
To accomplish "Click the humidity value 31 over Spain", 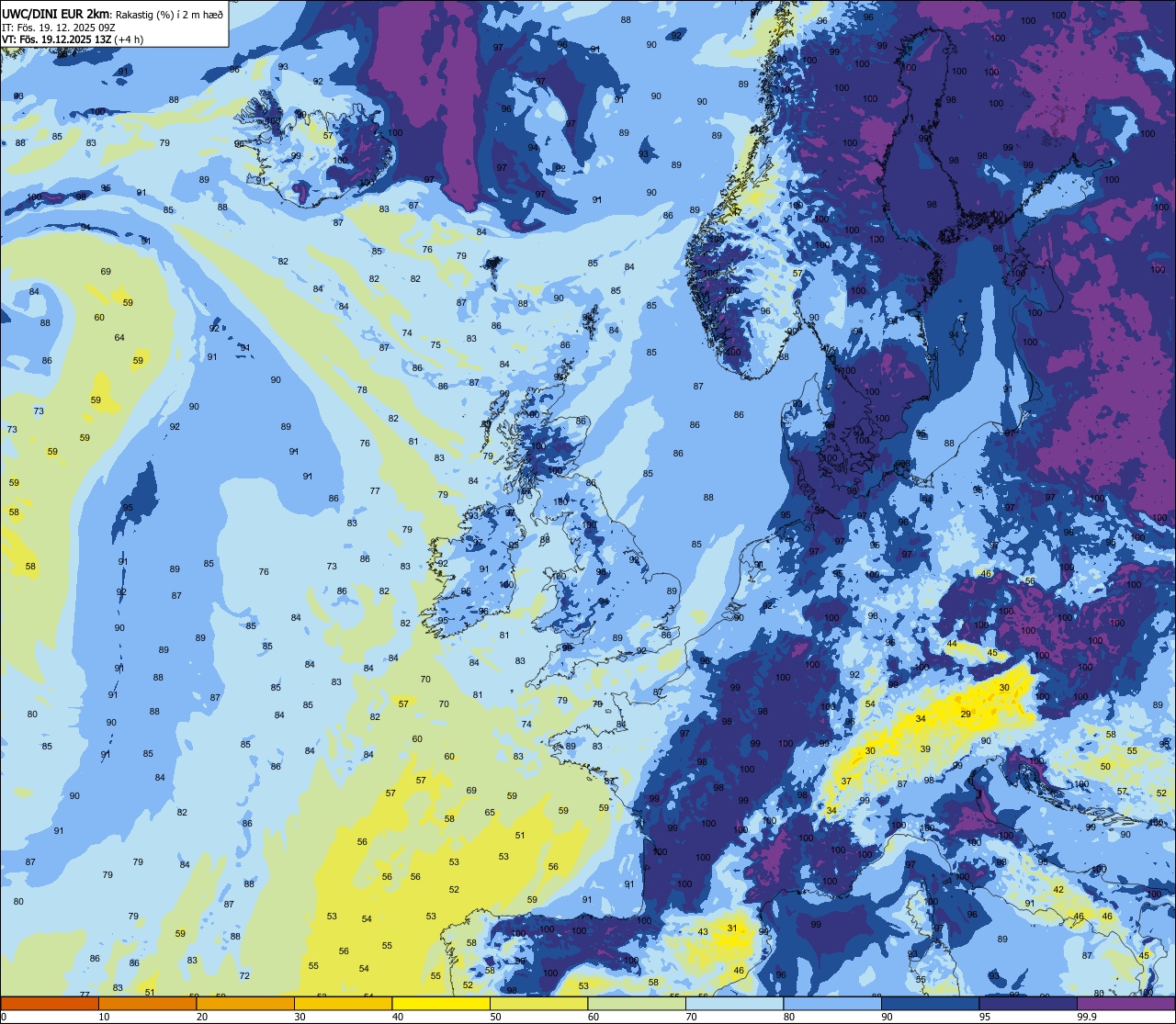I will pos(732,928).
